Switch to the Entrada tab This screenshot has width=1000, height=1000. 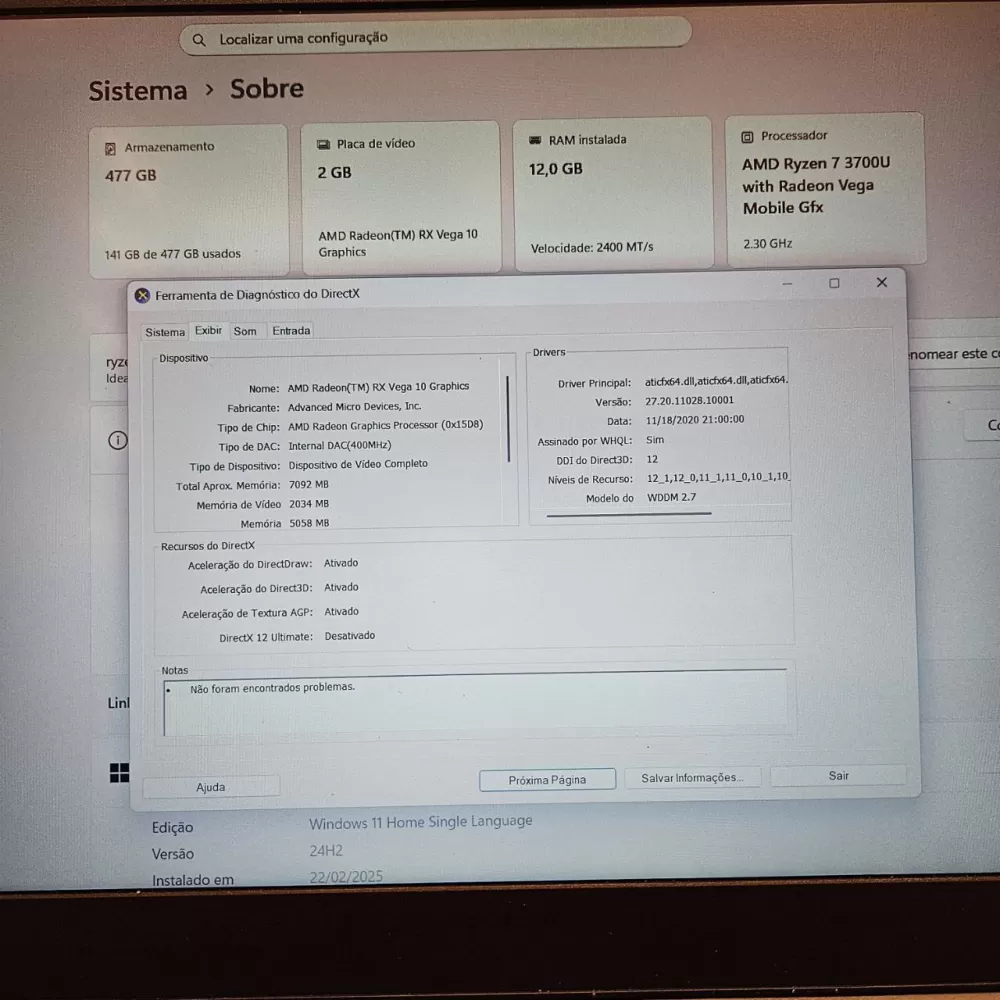pos(291,330)
